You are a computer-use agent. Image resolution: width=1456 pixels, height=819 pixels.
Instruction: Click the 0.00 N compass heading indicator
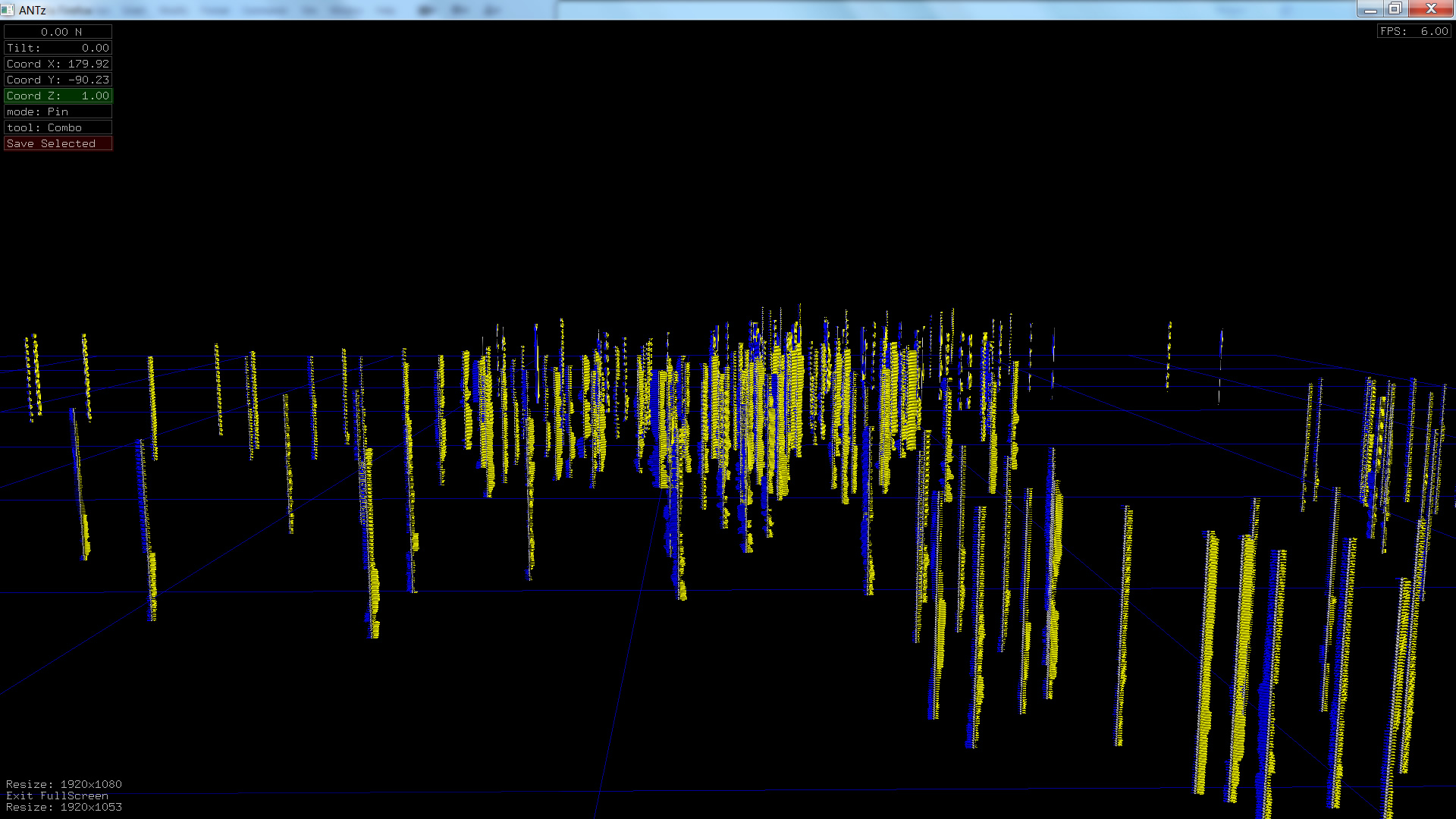tap(58, 32)
